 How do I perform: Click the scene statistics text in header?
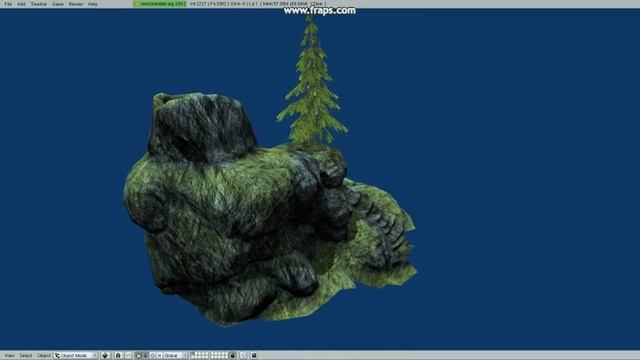point(257,4)
